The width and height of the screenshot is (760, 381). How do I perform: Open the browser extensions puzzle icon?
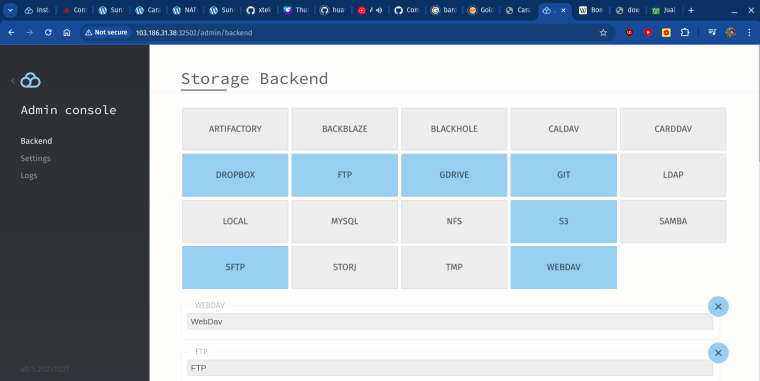[685, 32]
